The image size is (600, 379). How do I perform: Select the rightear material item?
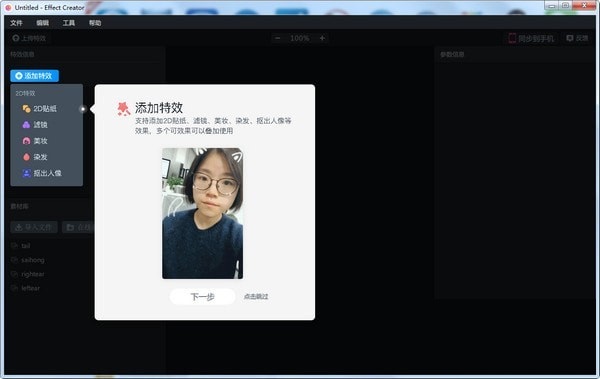33,274
